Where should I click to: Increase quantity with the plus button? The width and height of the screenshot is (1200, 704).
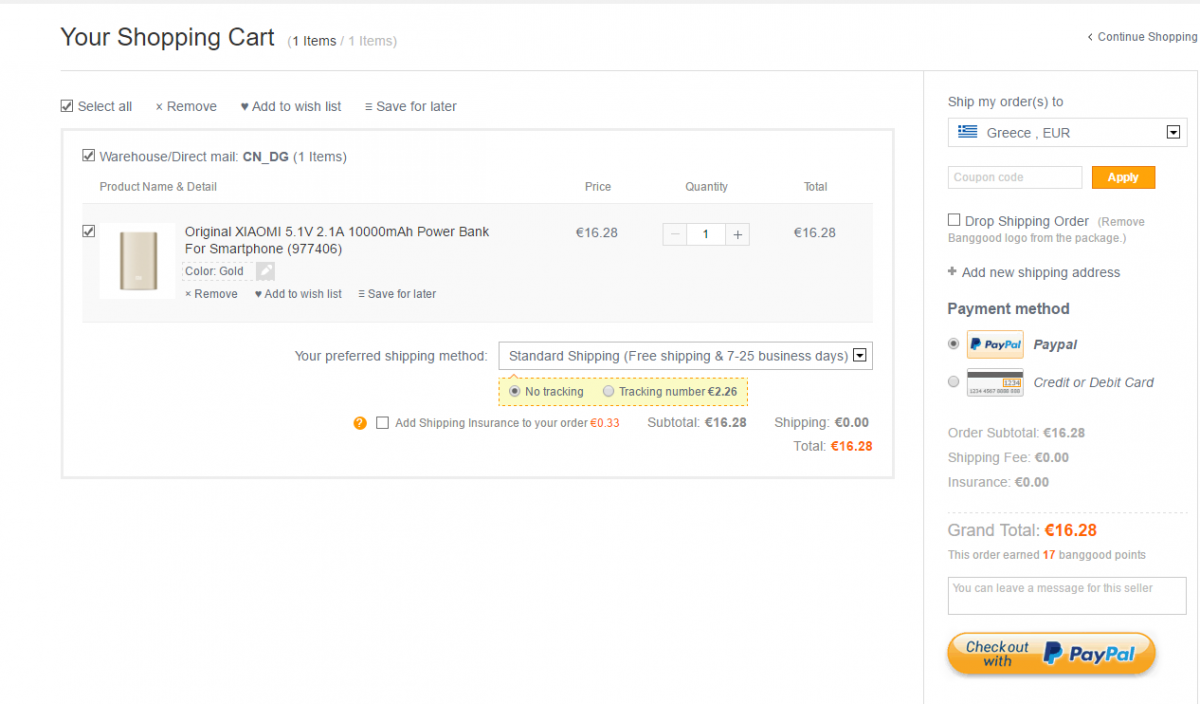click(737, 234)
